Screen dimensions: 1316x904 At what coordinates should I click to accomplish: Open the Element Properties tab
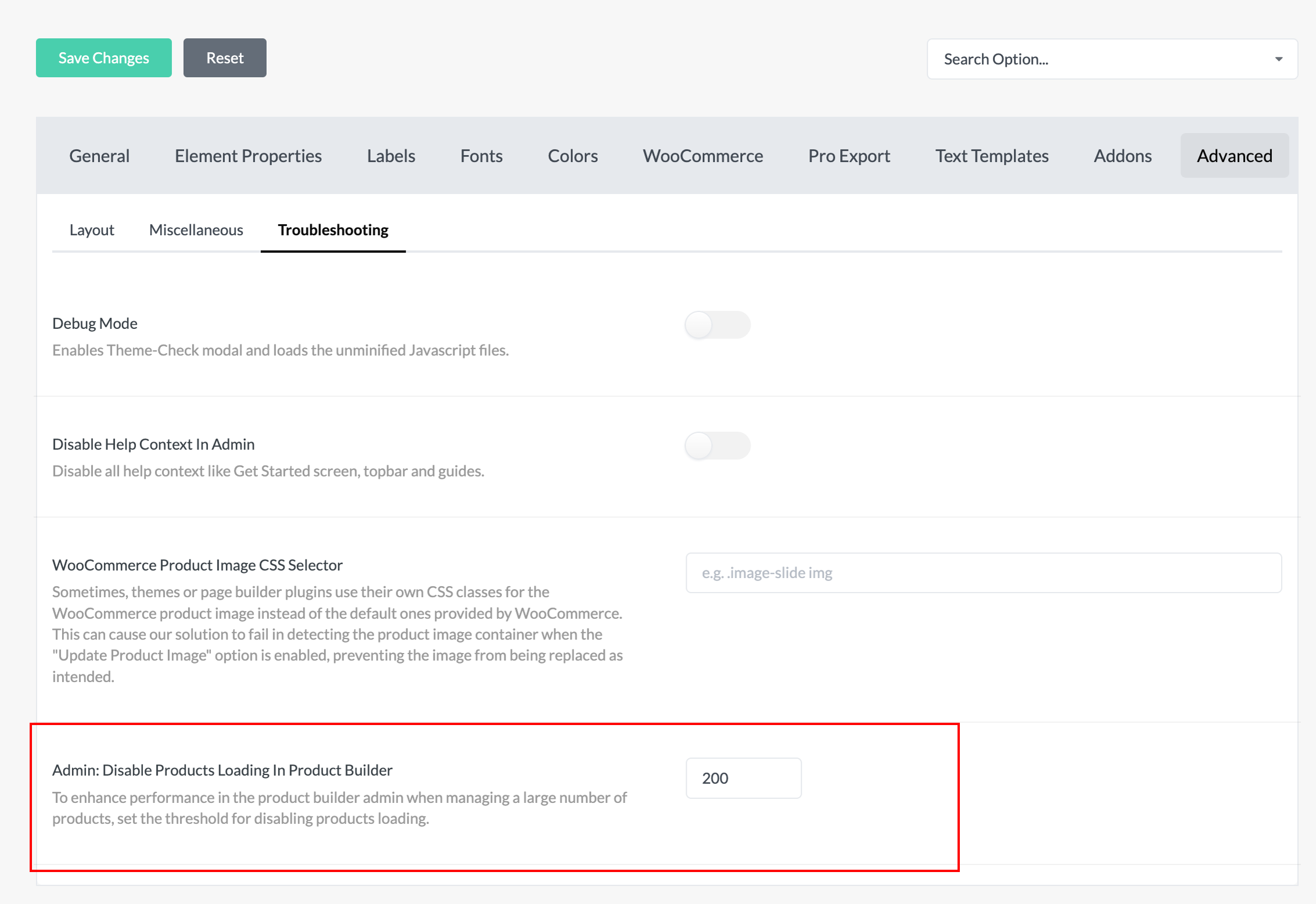coord(248,156)
